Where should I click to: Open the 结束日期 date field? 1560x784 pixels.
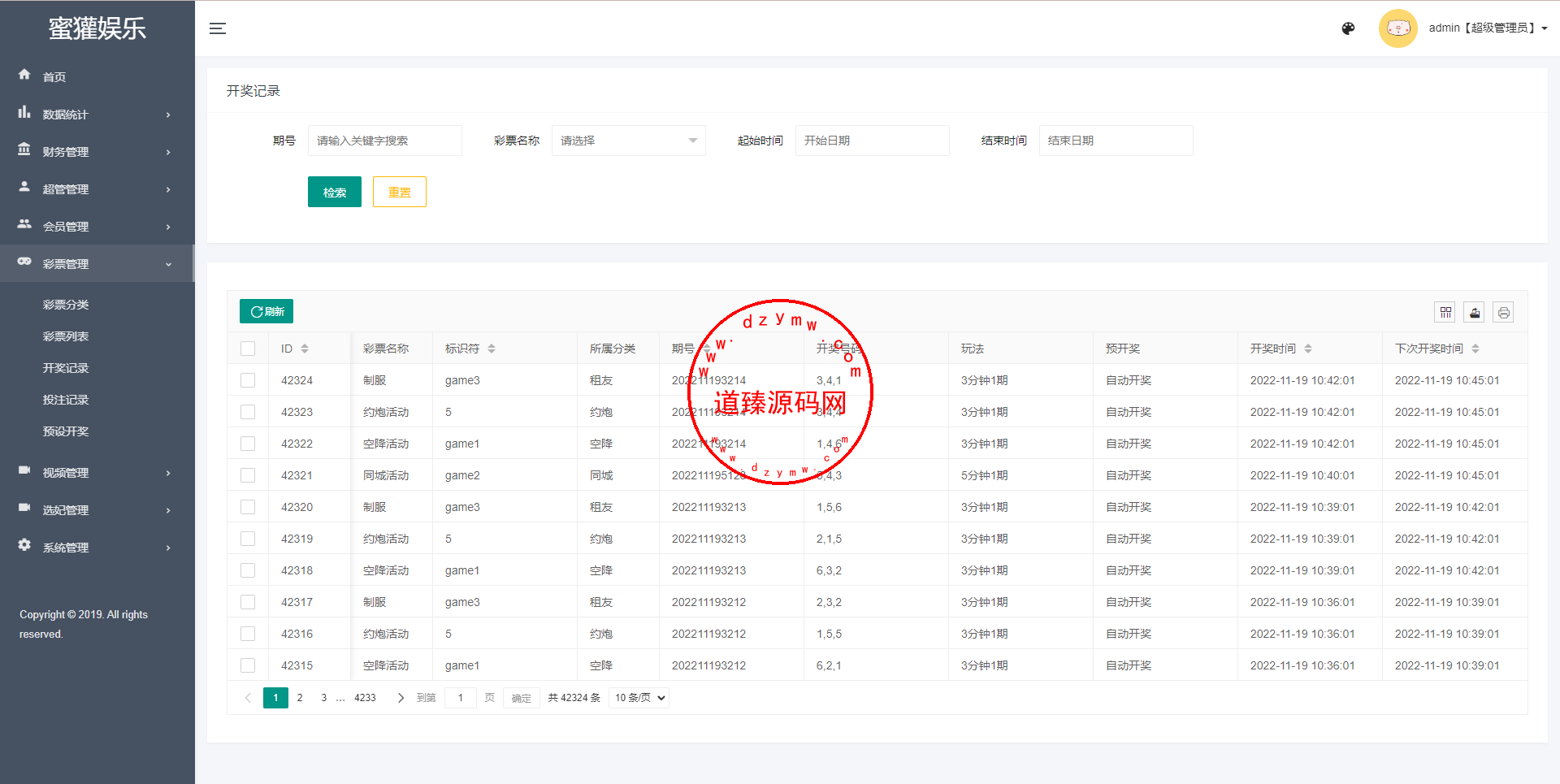pyautogui.click(x=1116, y=141)
